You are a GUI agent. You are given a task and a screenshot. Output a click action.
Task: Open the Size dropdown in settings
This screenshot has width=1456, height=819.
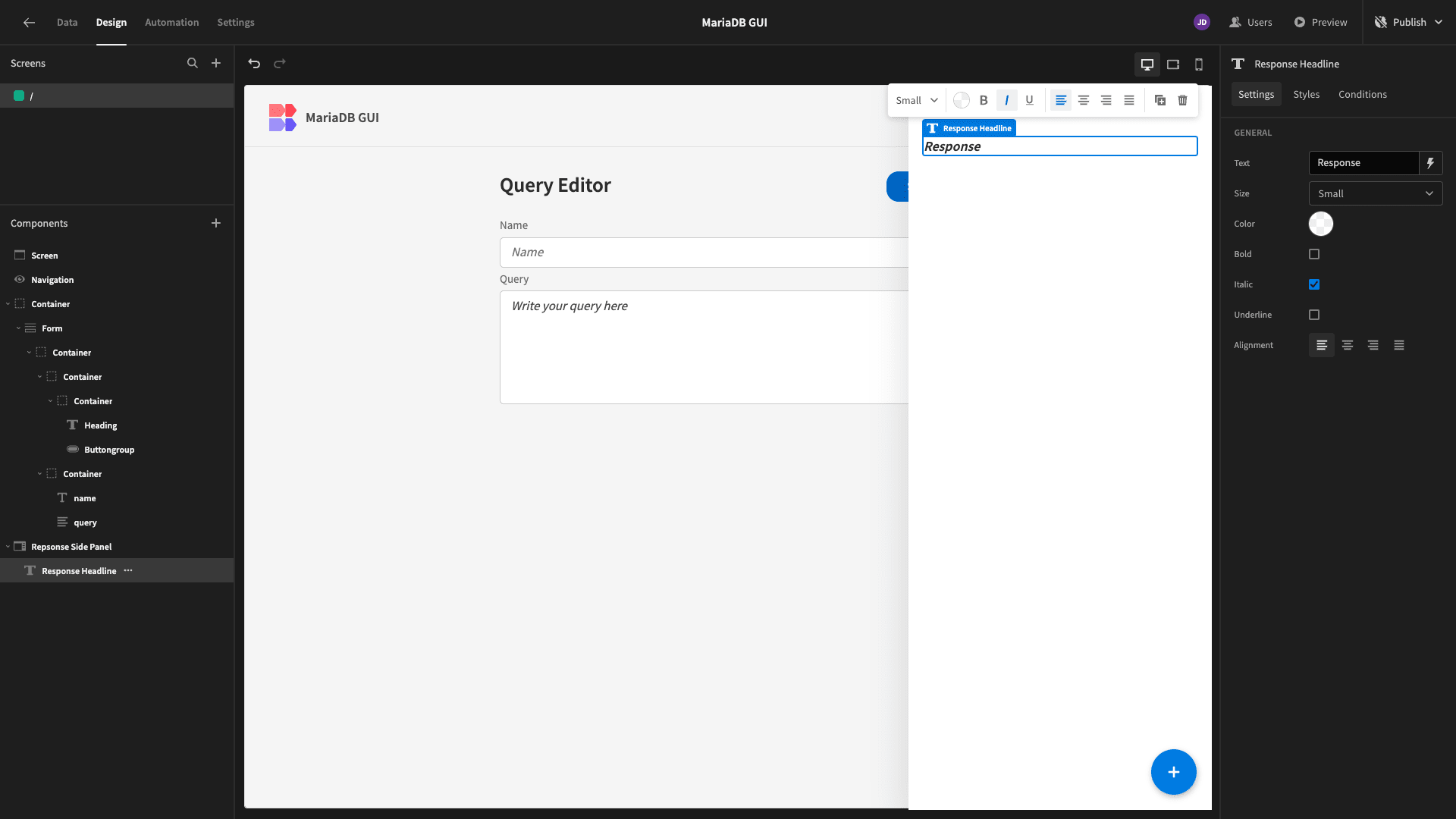click(1376, 193)
